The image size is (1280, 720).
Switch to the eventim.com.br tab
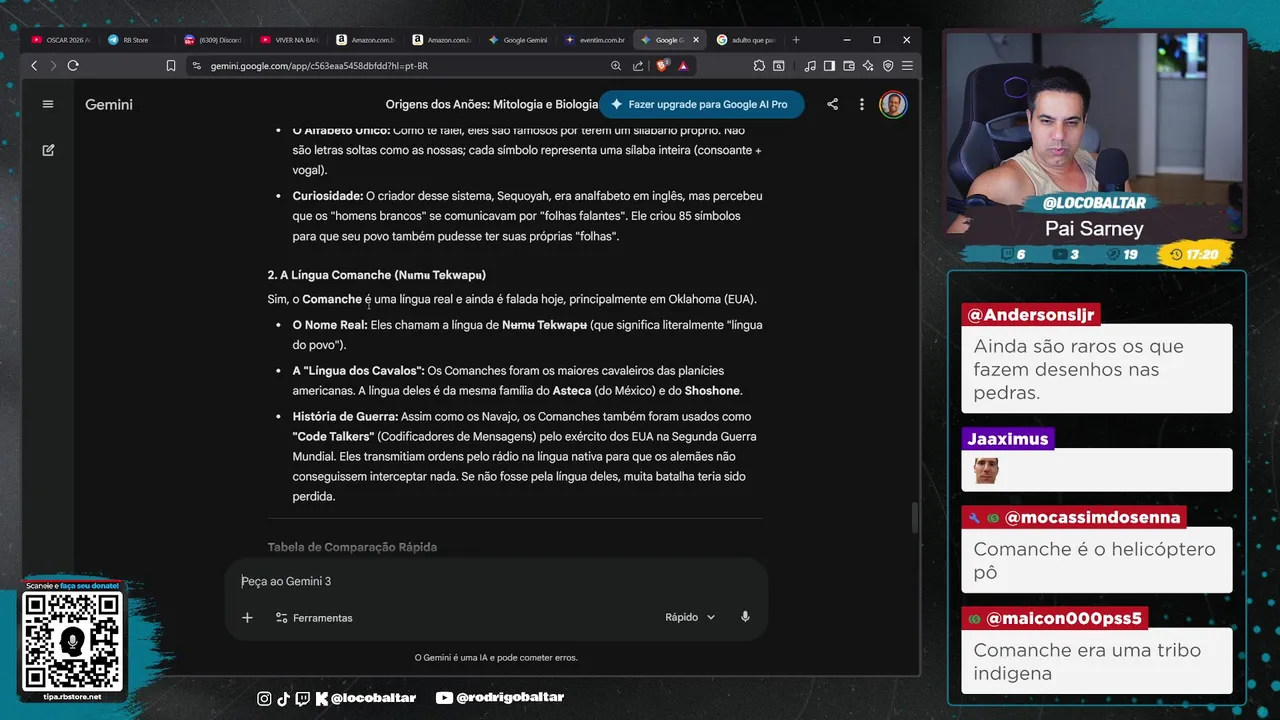[x=596, y=40]
